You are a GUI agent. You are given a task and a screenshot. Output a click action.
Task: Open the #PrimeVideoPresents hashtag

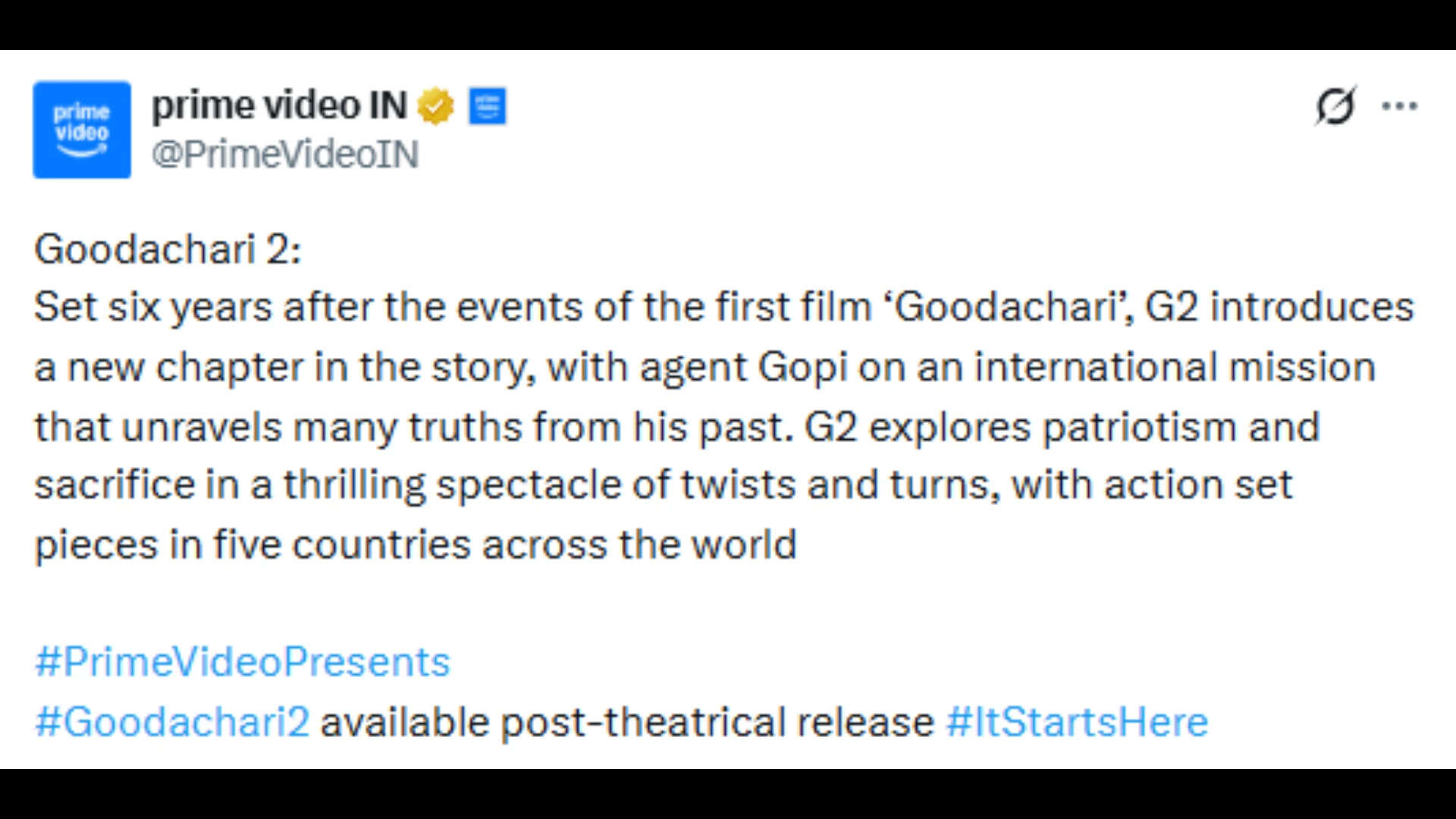point(241,661)
